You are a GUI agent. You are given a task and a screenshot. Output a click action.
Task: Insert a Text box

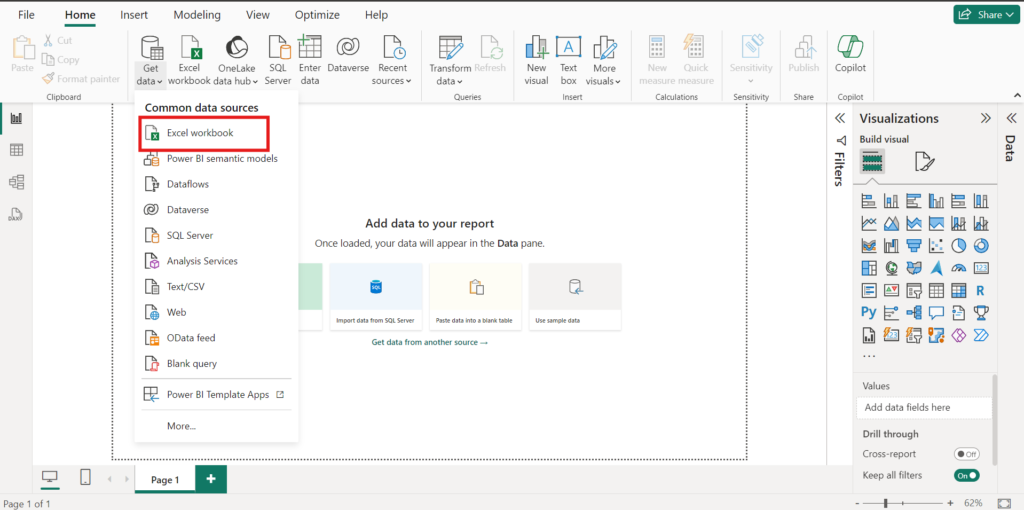[568, 61]
